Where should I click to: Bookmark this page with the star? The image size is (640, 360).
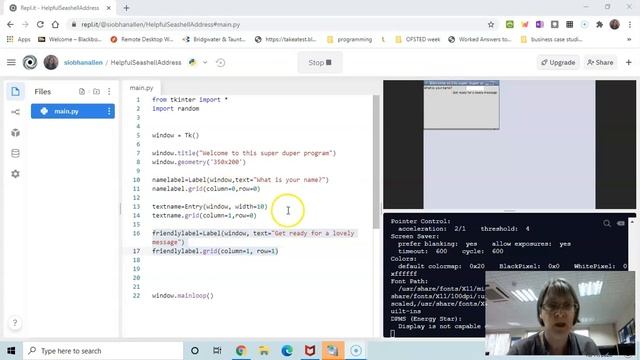[x=491, y=24]
